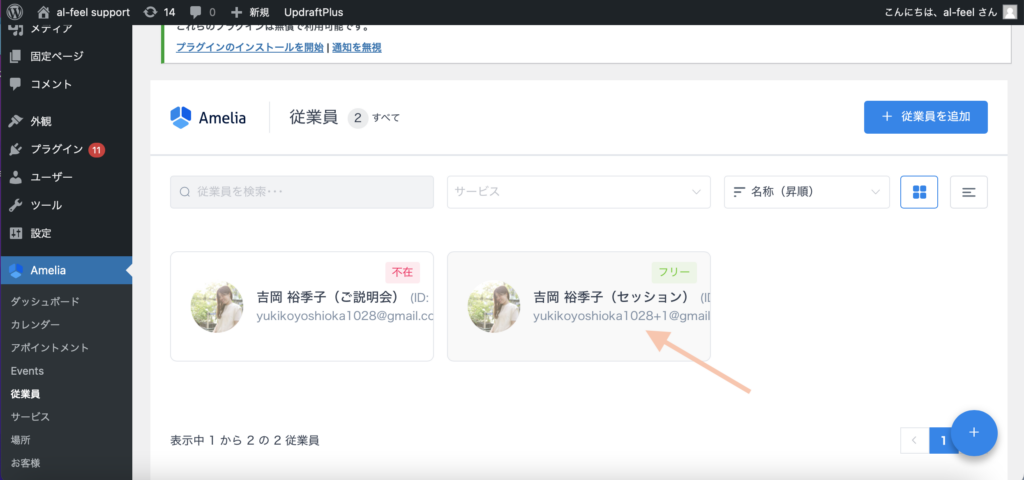Click the プラグインのインストールを開始 link

click(x=249, y=47)
